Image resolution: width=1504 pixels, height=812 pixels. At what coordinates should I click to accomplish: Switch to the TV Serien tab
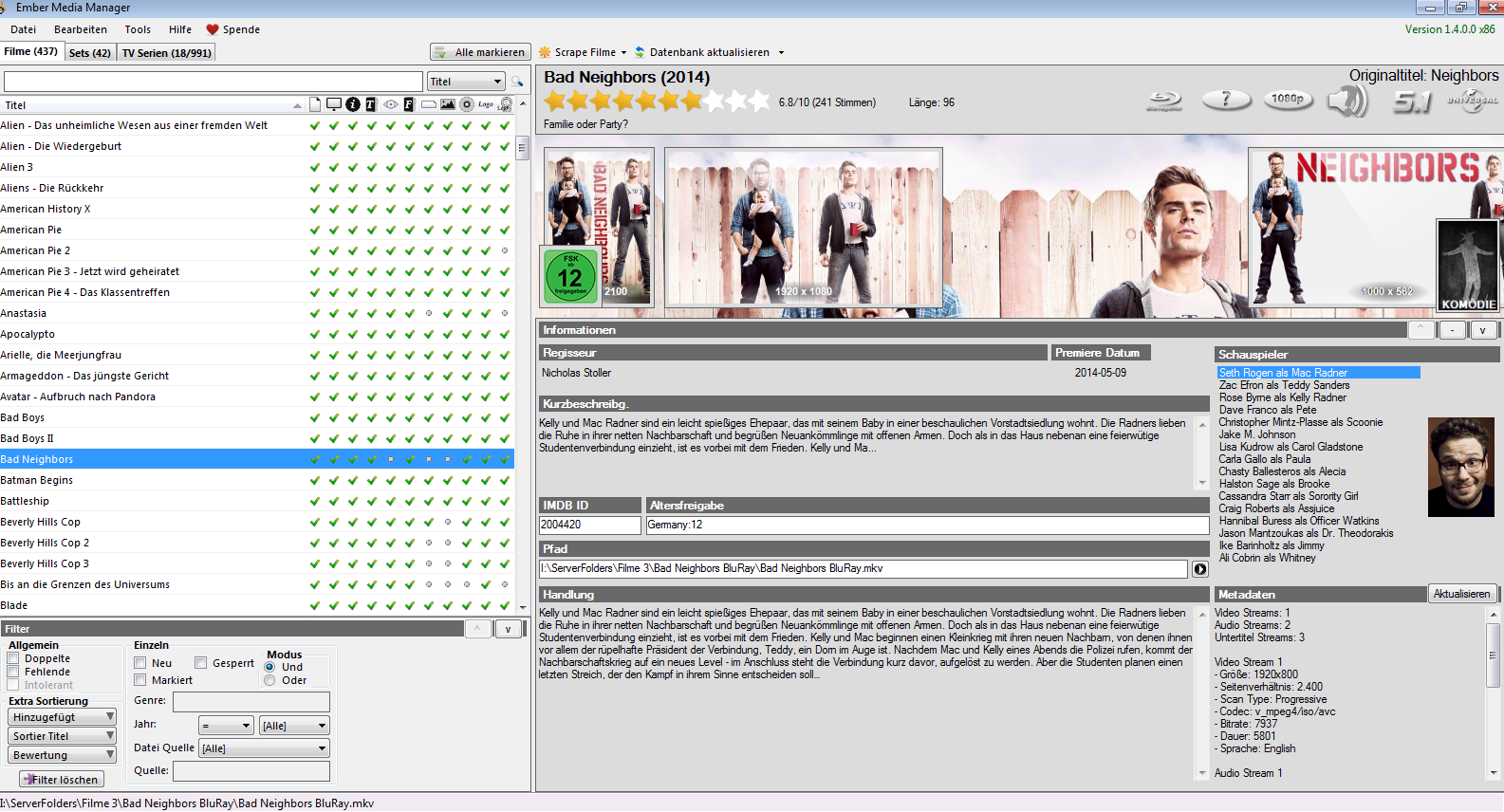click(167, 53)
